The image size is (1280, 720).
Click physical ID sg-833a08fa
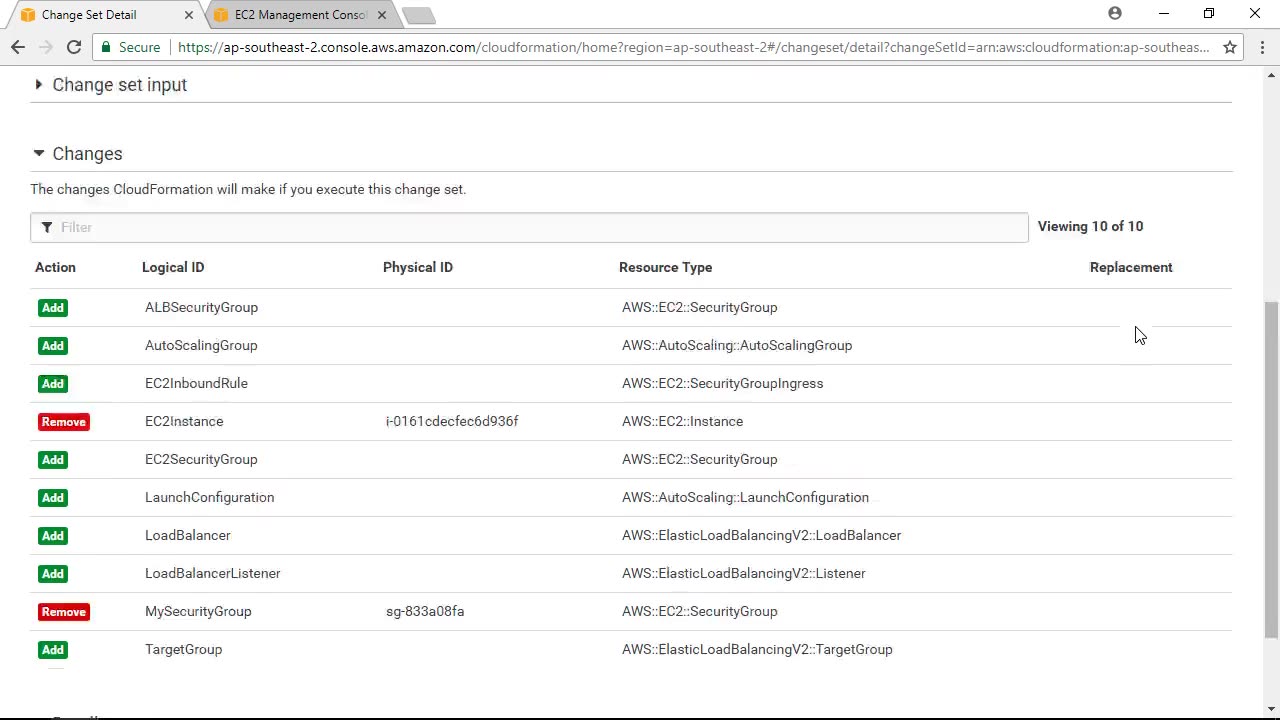point(425,611)
